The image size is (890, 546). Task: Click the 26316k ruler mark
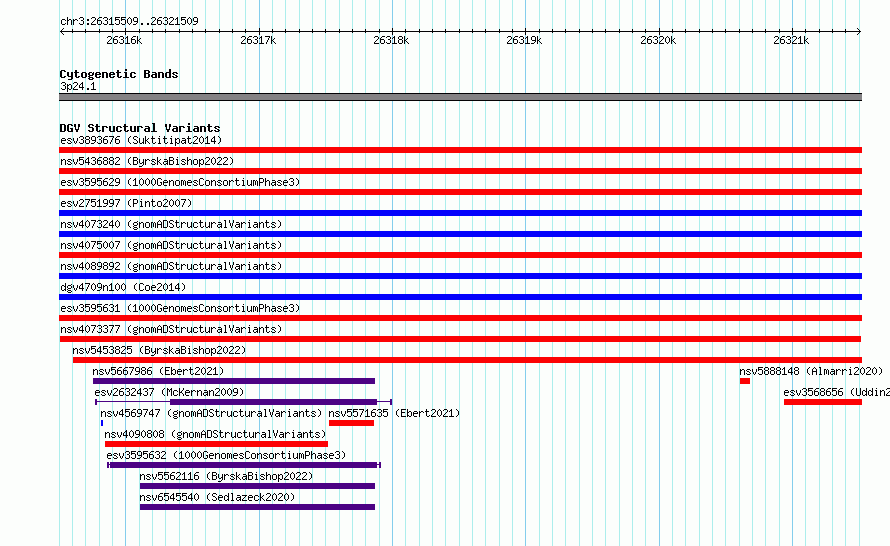pos(124,40)
